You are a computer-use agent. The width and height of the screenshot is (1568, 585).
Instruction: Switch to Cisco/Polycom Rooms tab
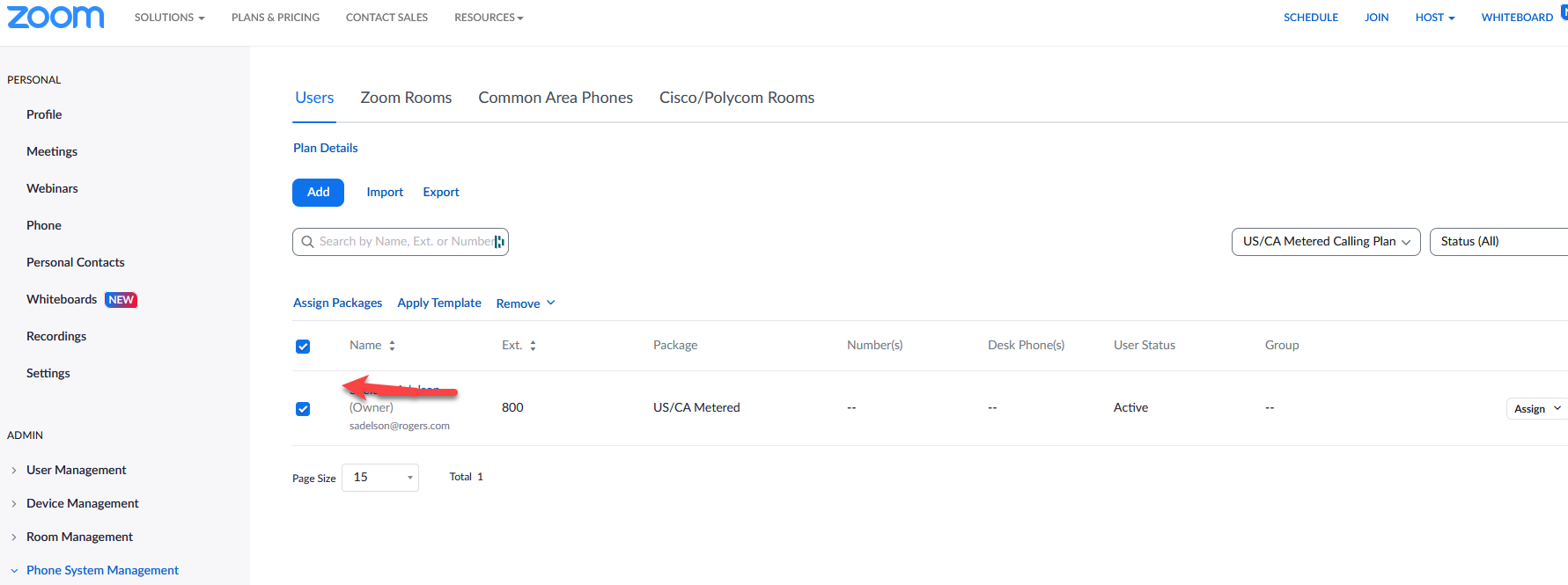[x=737, y=98]
